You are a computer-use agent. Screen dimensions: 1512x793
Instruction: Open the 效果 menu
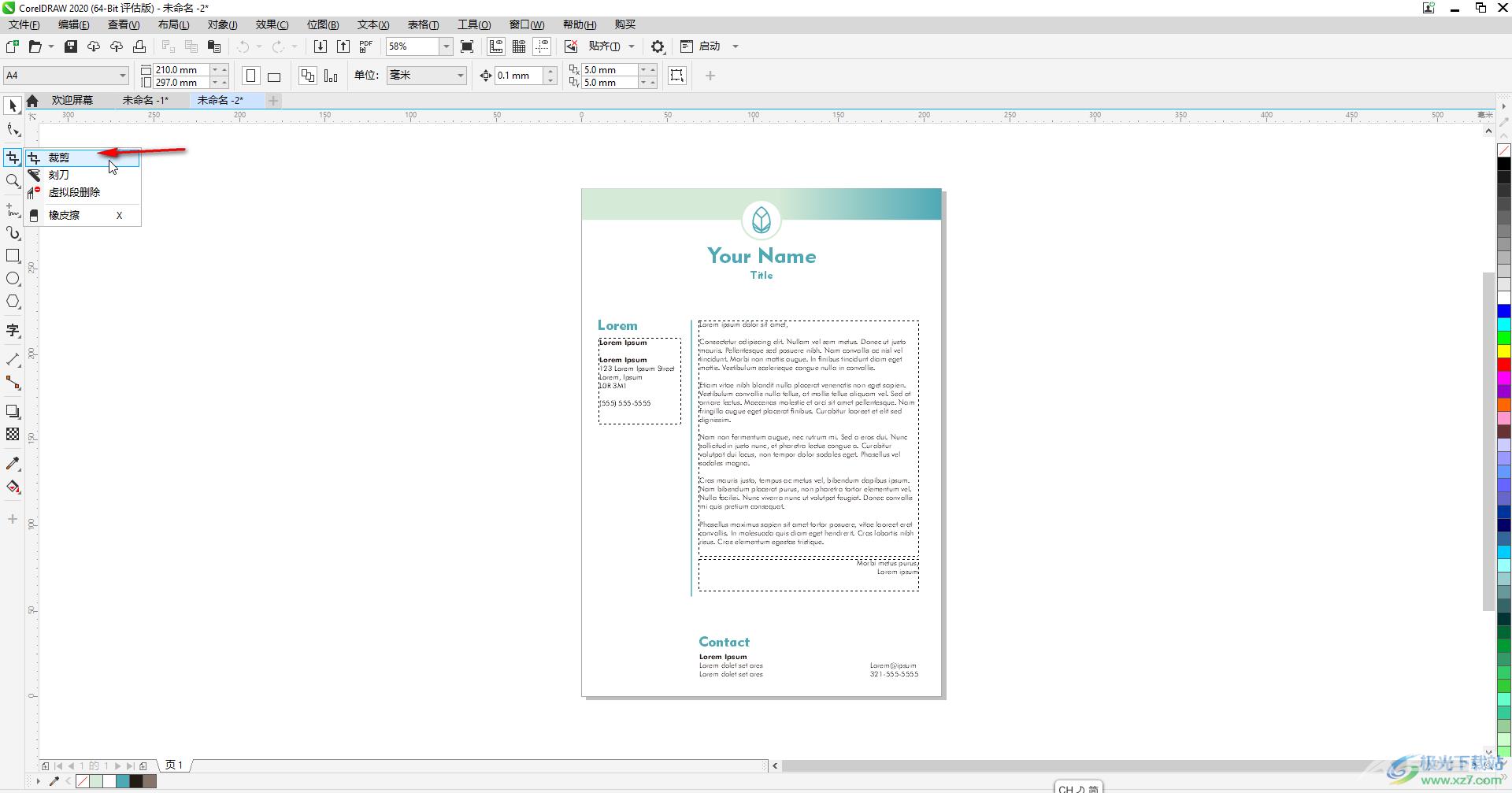[x=272, y=24]
